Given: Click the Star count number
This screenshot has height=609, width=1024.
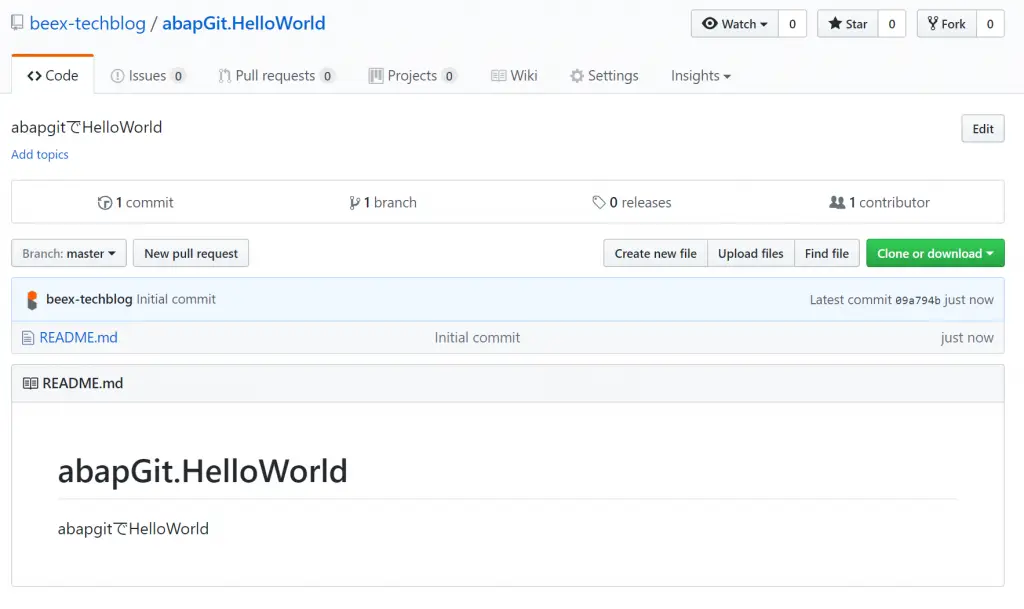Looking at the screenshot, I should 891,24.
